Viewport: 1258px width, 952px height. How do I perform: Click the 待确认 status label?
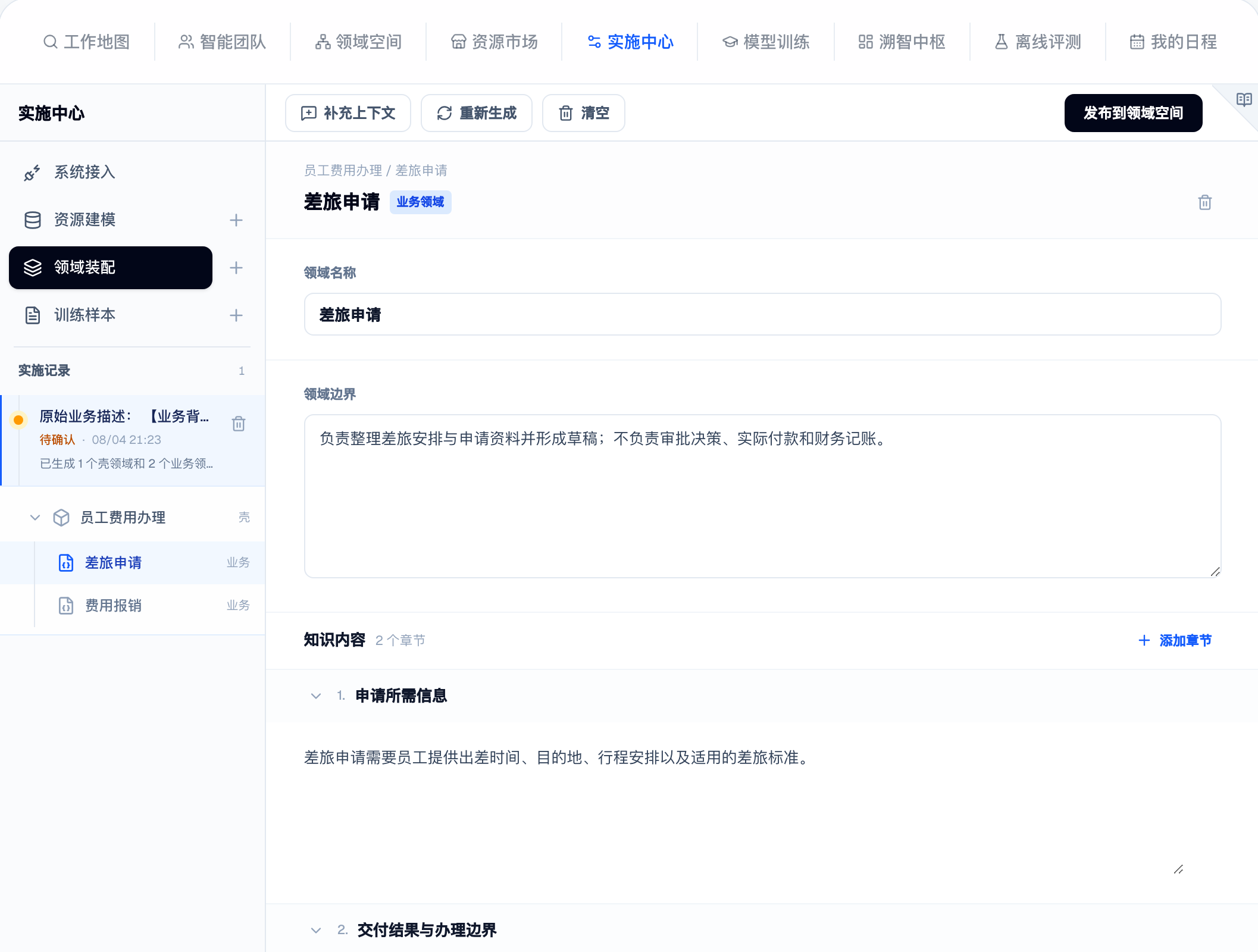tap(58, 440)
